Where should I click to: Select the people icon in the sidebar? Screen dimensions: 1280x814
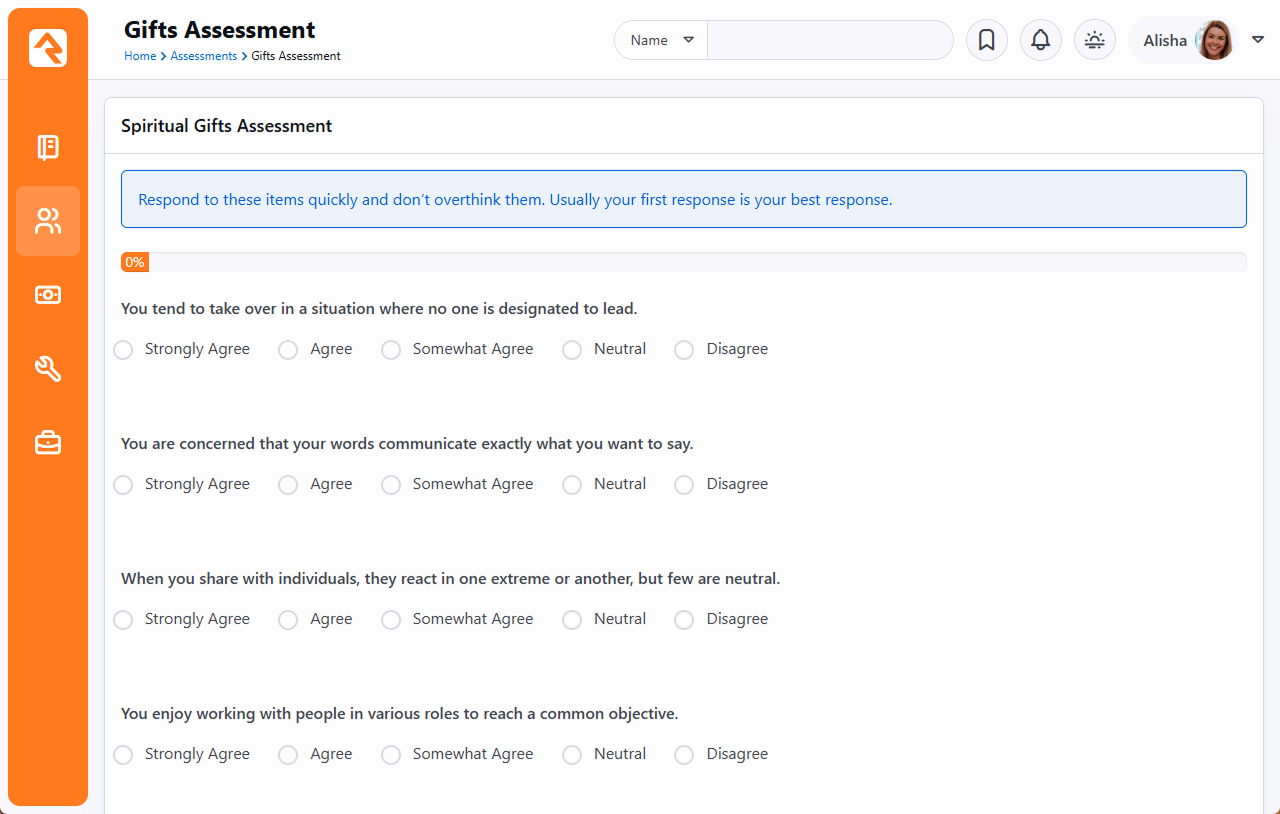[48, 221]
